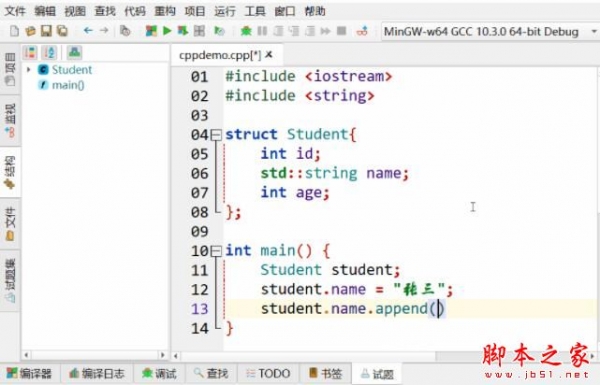Switch to 项目 side panel tab
The width and height of the screenshot is (600, 385).
(x=10, y=69)
